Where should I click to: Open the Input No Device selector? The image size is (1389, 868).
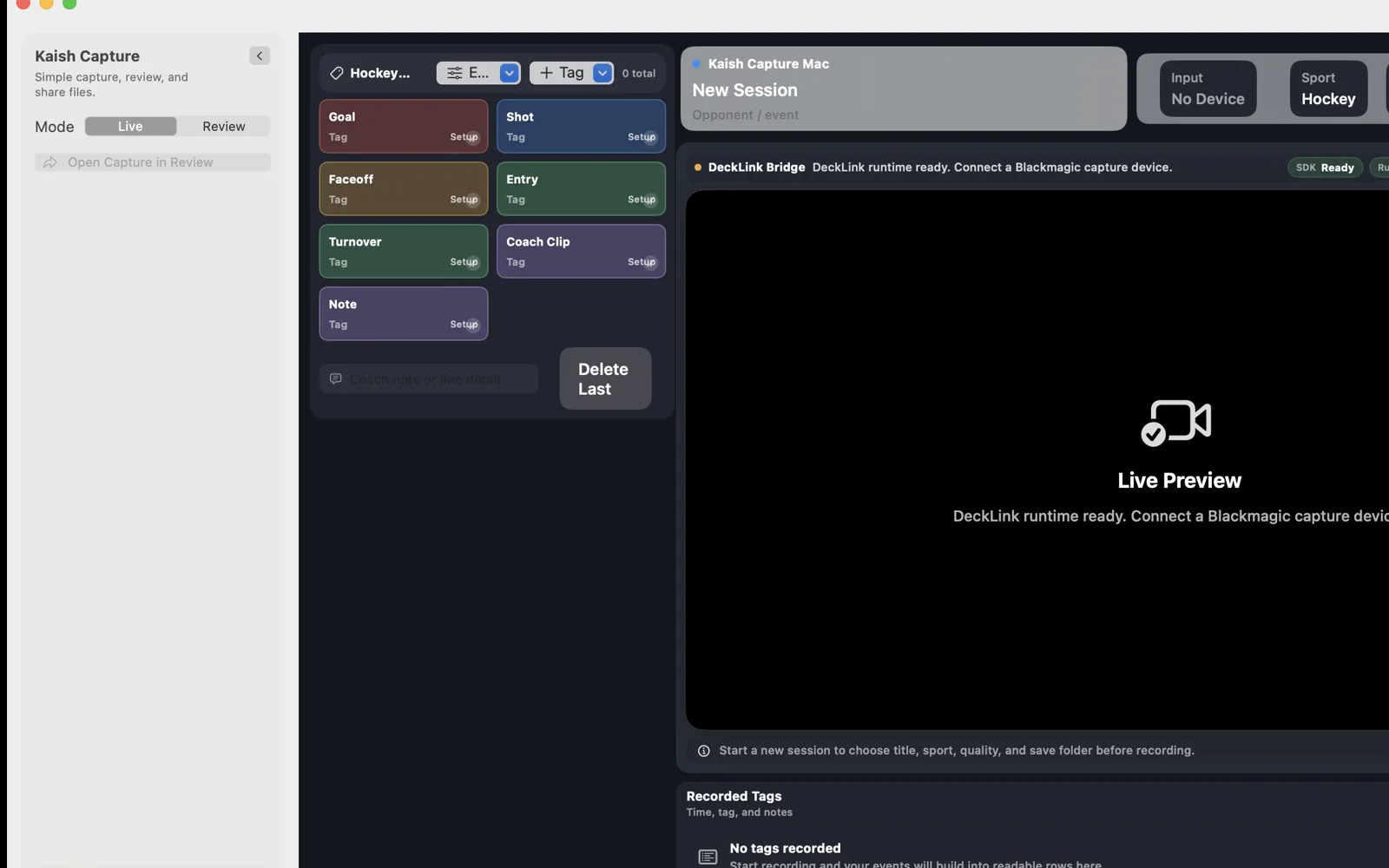(1208, 89)
